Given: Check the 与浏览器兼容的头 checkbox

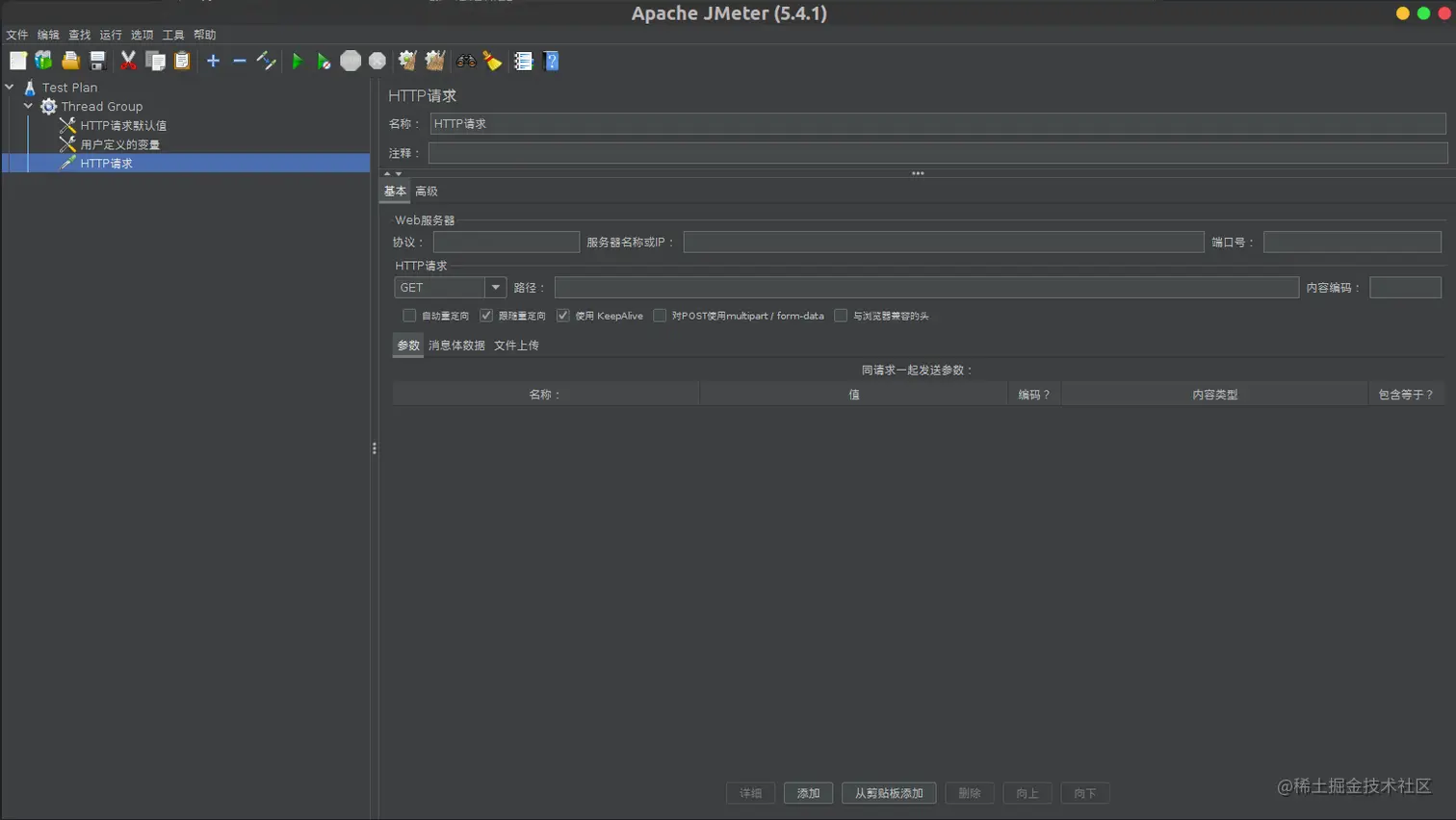Looking at the screenshot, I should point(841,316).
